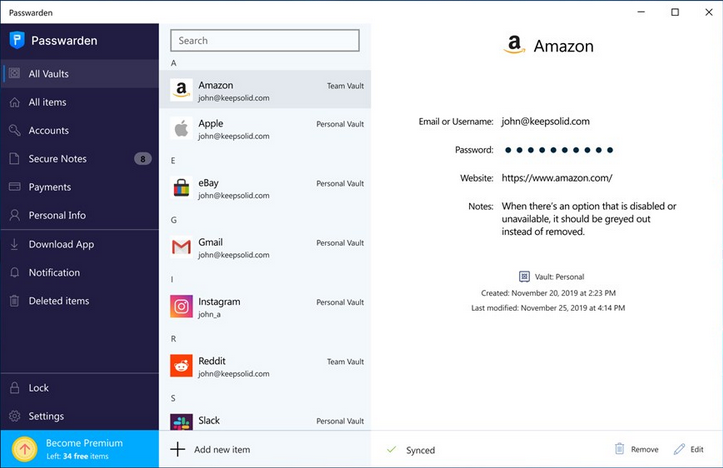Screen dimensions: 723x468
Task: Click the Passwarden shield logo
Action: (x=17, y=40)
